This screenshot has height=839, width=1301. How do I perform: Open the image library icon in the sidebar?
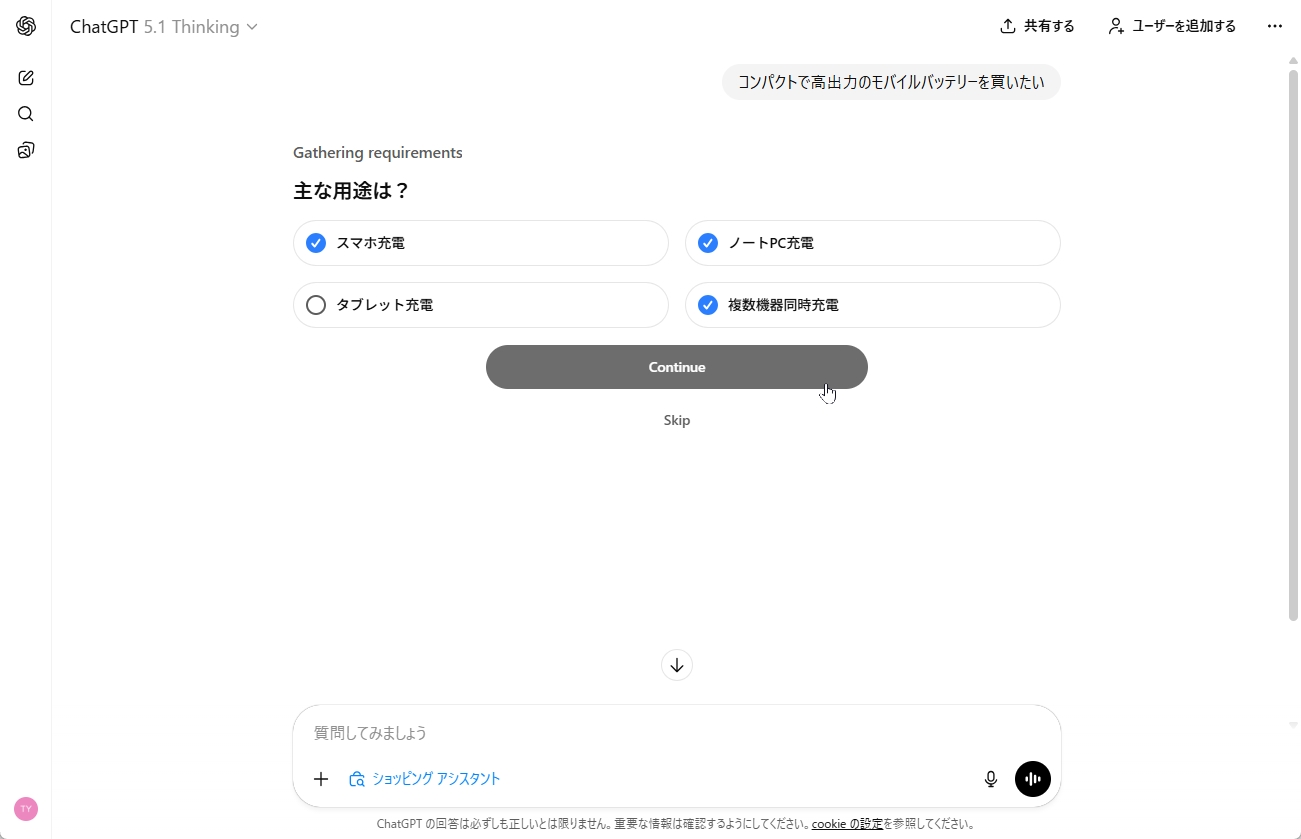coord(25,150)
